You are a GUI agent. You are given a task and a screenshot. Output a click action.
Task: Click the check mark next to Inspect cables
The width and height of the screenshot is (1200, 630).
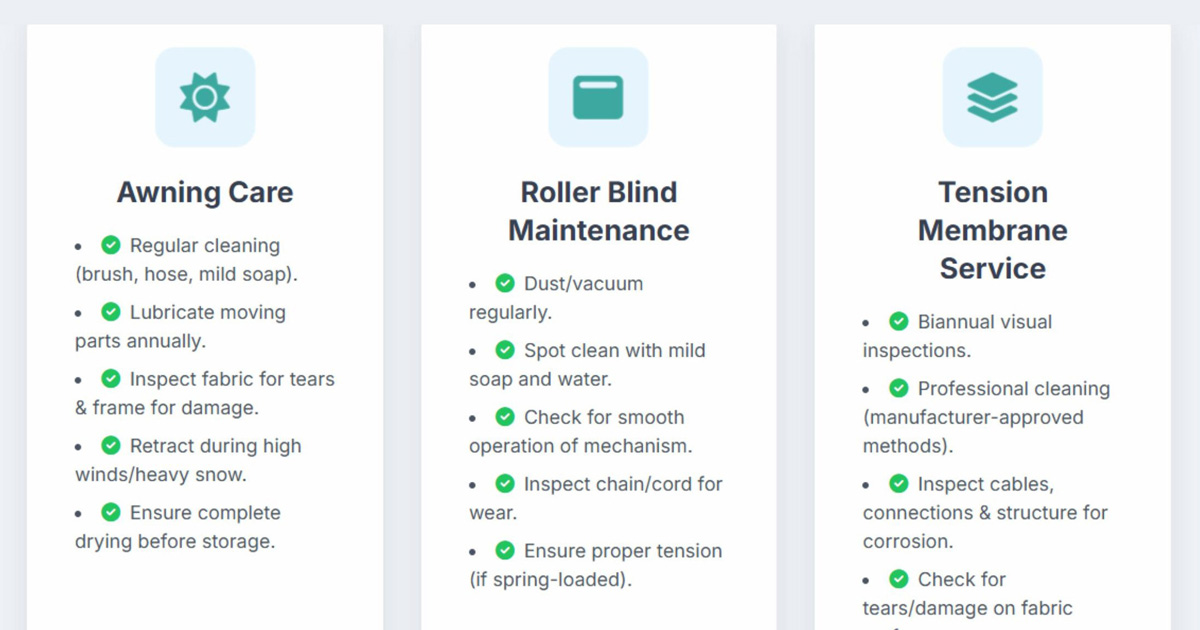point(899,483)
